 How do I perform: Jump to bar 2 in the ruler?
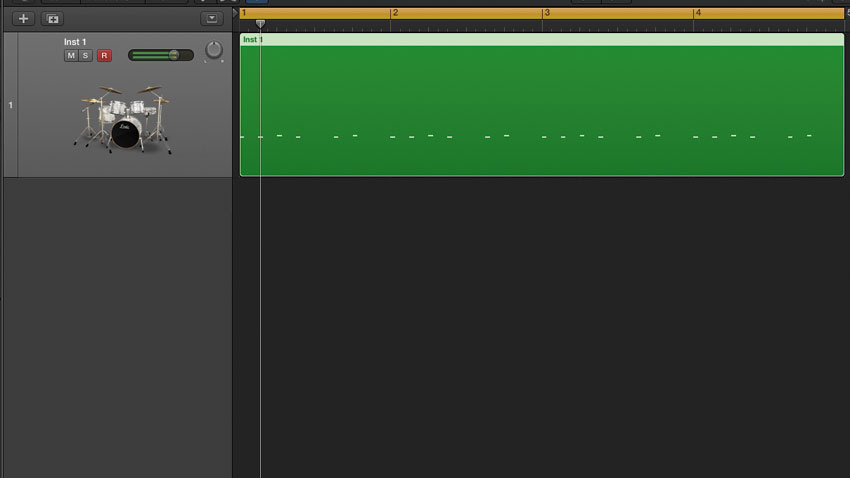pyautogui.click(x=395, y=12)
